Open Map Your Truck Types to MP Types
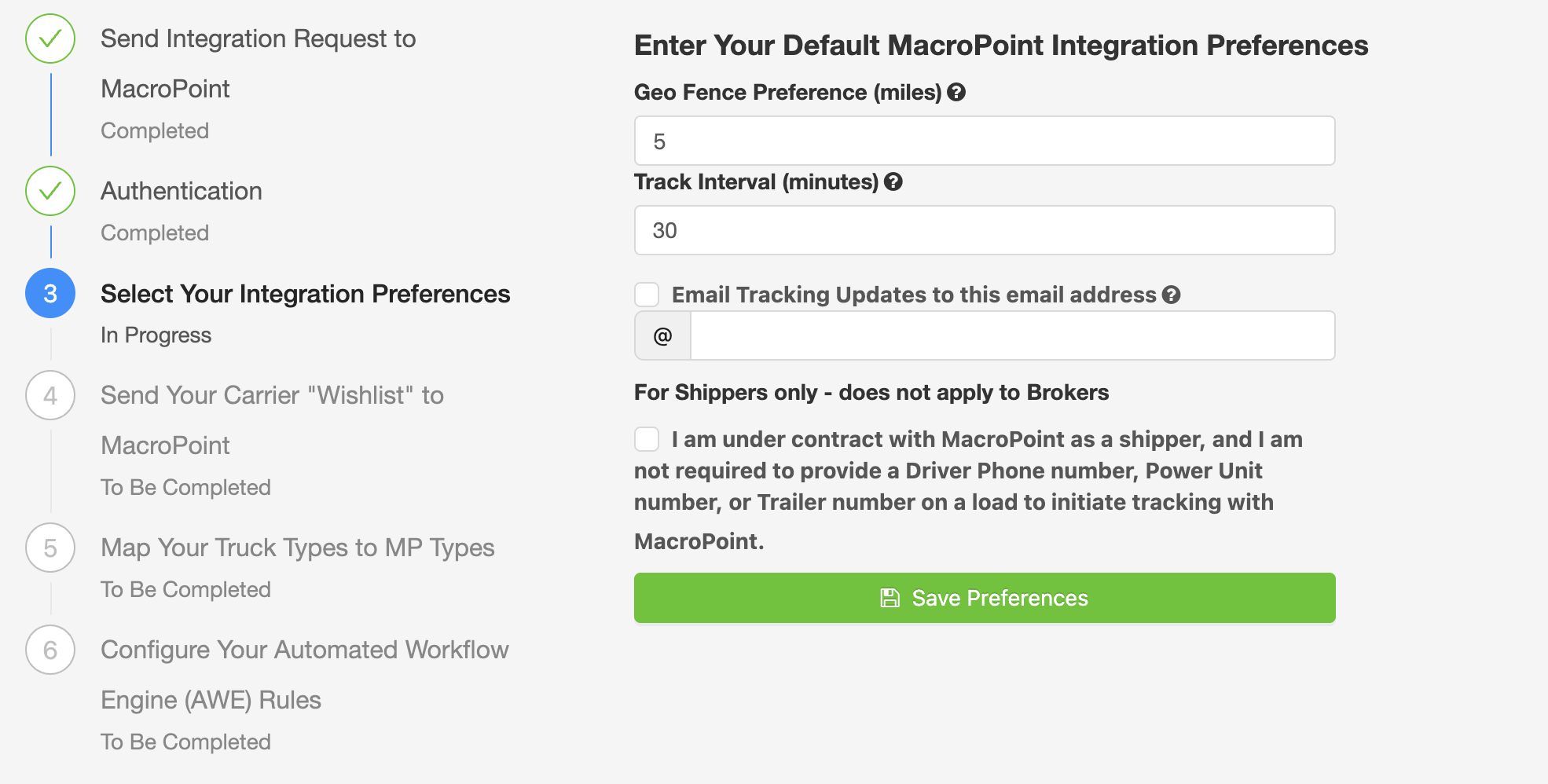The height and width of the screenshot is (784, 1548). point(297,548)
